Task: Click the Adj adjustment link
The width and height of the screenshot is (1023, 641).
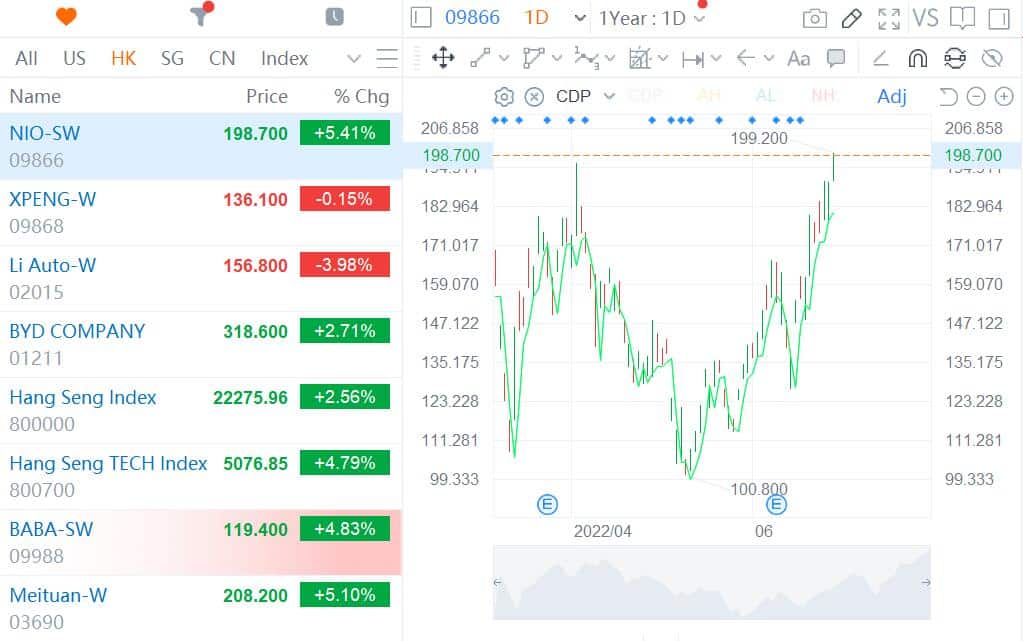Action: coord(890,95)
